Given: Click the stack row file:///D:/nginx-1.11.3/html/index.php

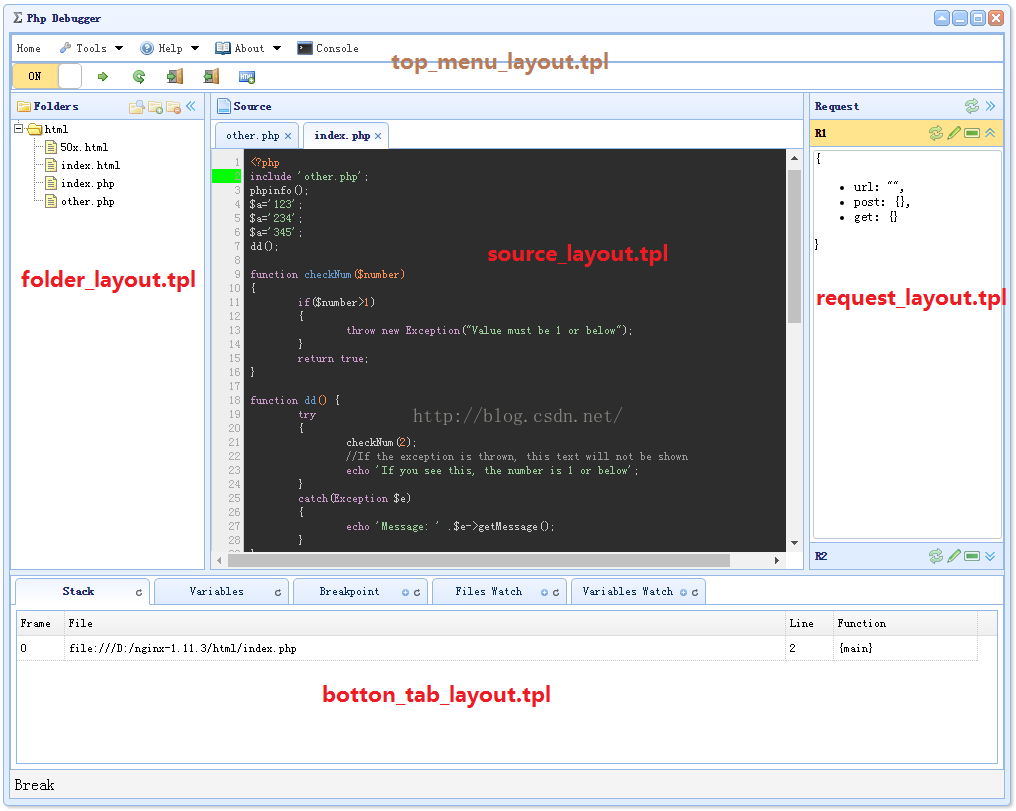Looking at the screenshot, I should pyautogui.click(x=497, y=648).
